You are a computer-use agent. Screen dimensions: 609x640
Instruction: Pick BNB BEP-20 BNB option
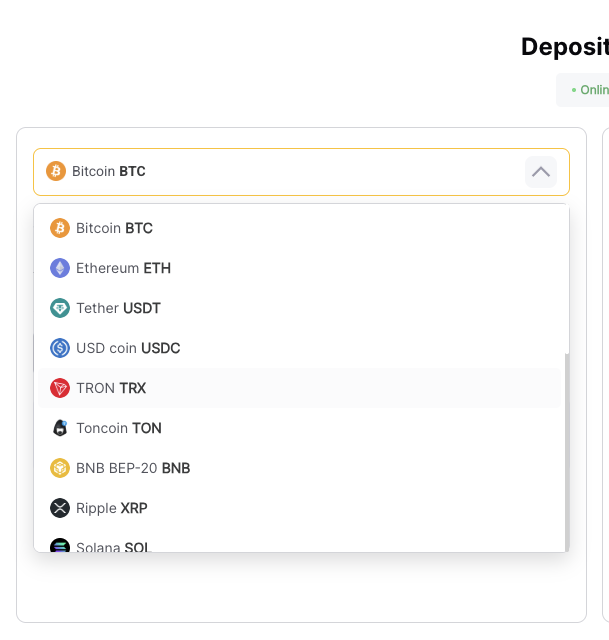(299, 468)
